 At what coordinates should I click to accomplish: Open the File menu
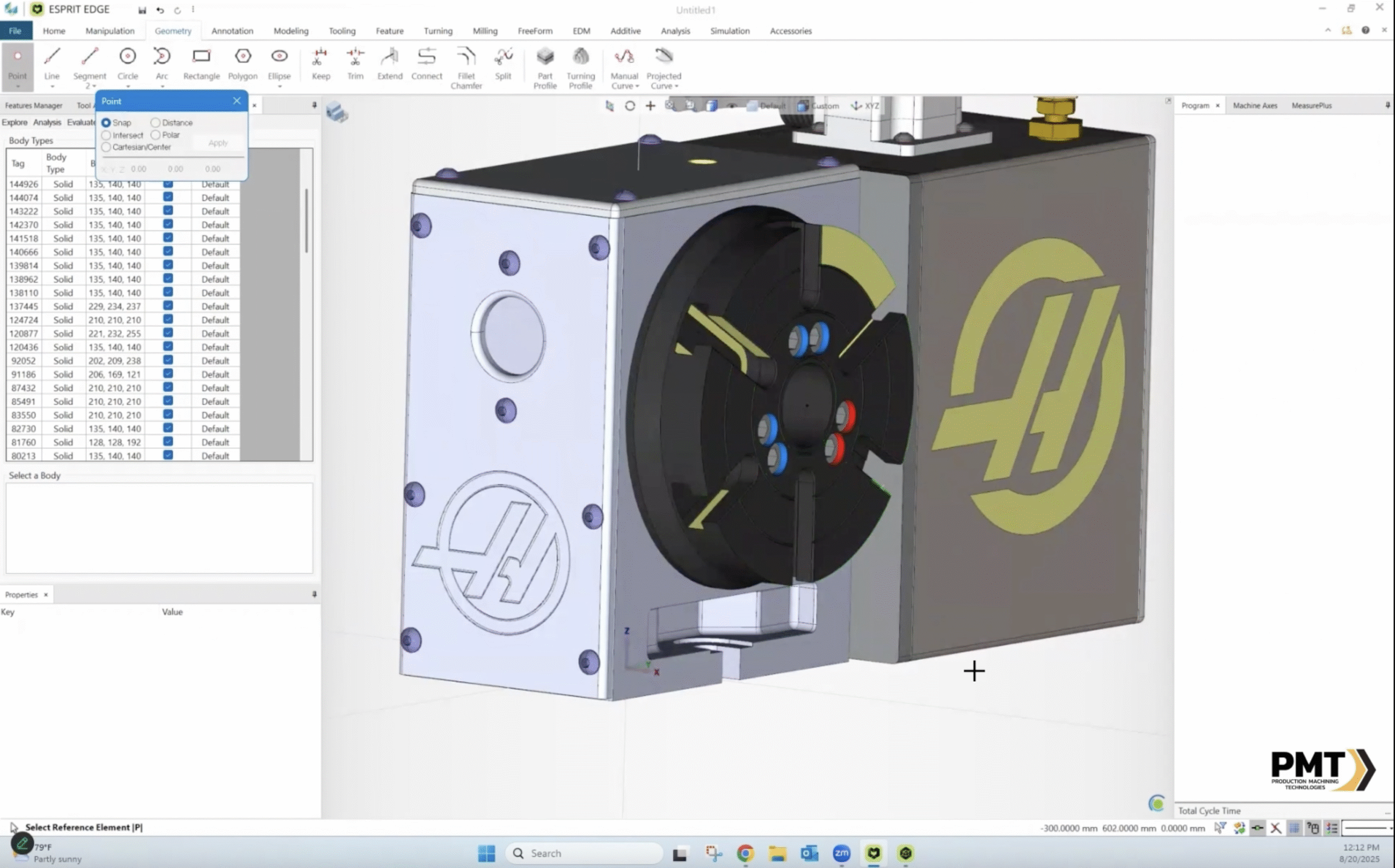point(15,31)
